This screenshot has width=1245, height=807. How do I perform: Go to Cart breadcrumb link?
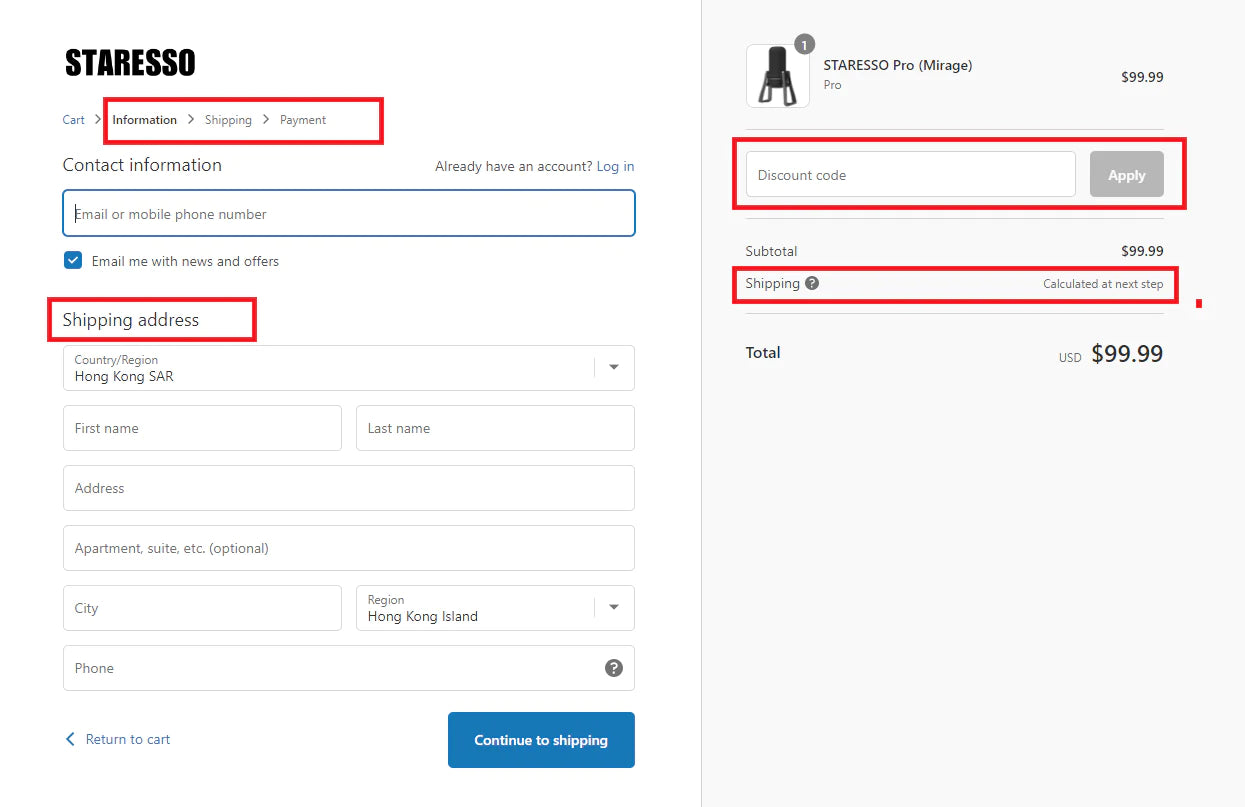74,120
